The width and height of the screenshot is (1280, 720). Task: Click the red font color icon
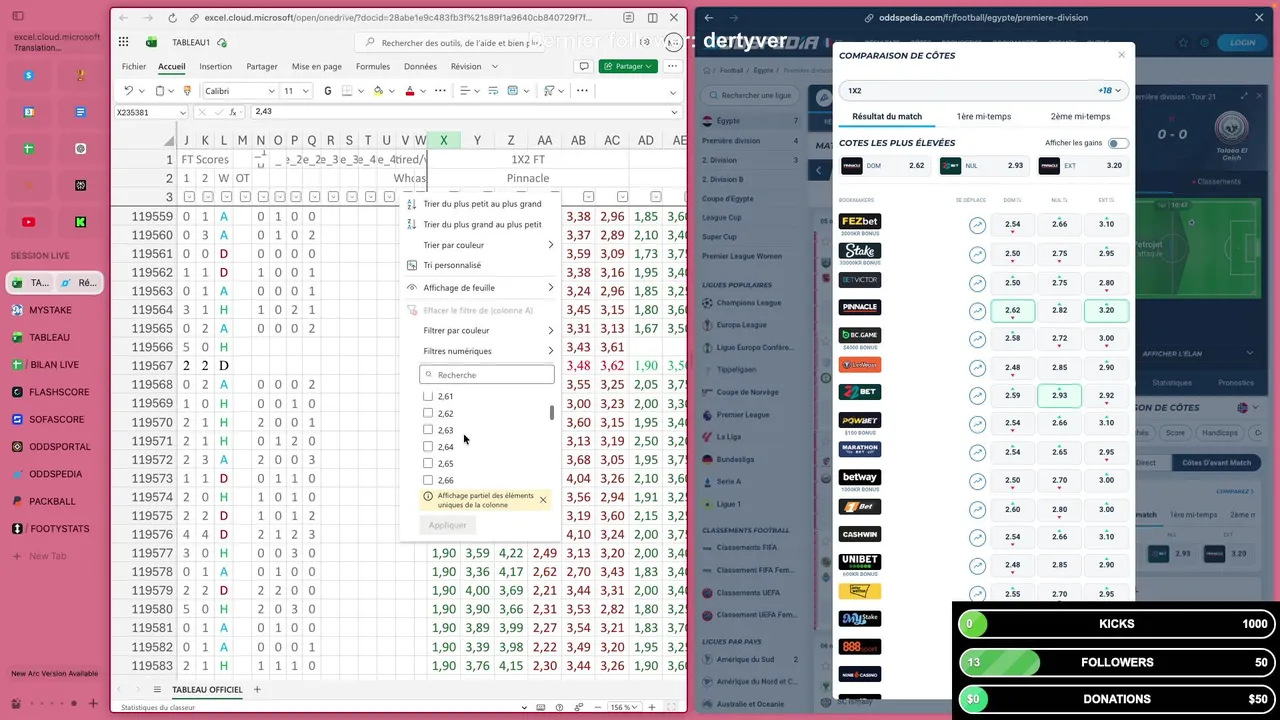(410, 91)
